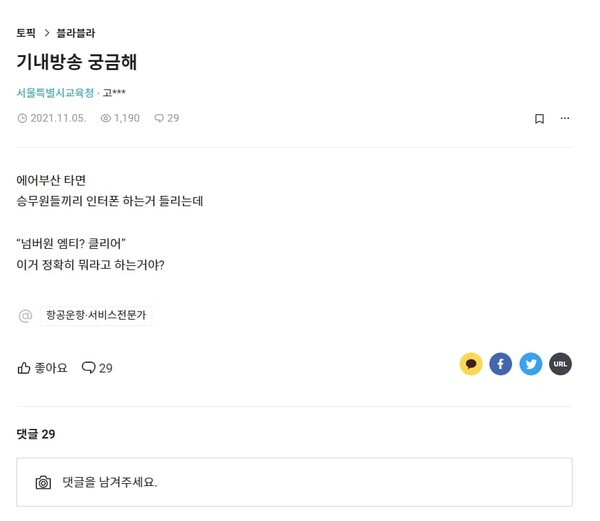
Task: Click the camera icon in comment box
Action: (x=43, y=482)
